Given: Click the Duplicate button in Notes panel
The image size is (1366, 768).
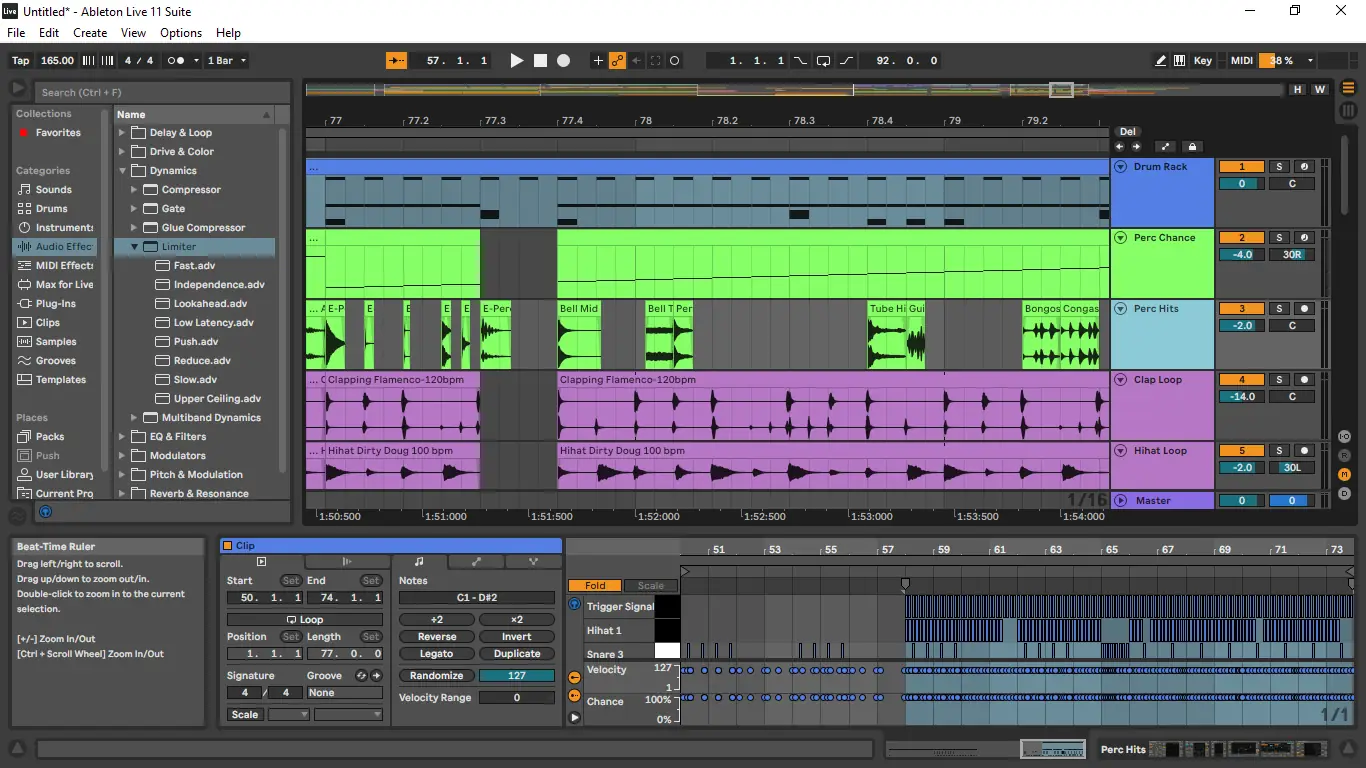Looking at the screenshot, I should point(517,654).
